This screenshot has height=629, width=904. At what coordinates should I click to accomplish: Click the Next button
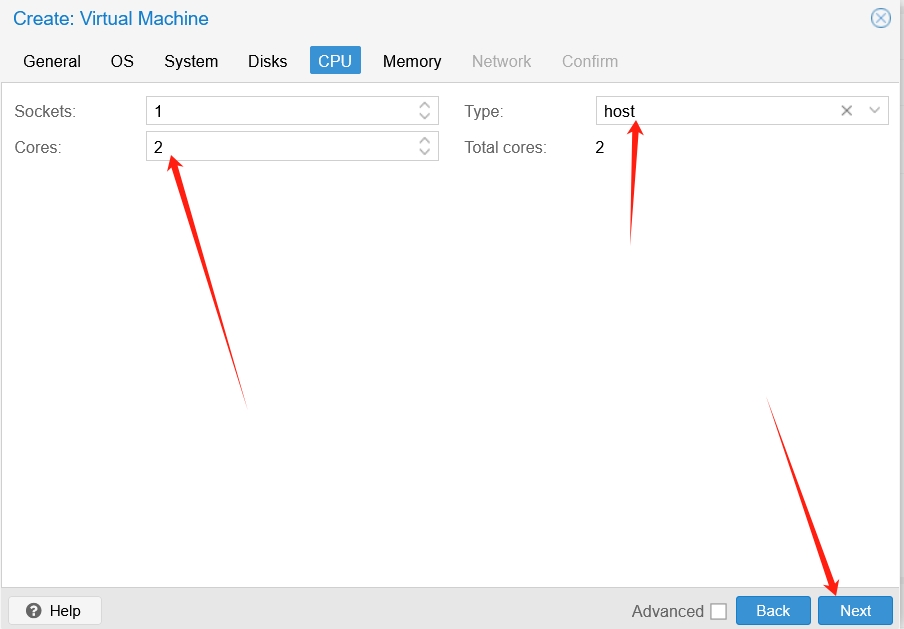[855, 611]
